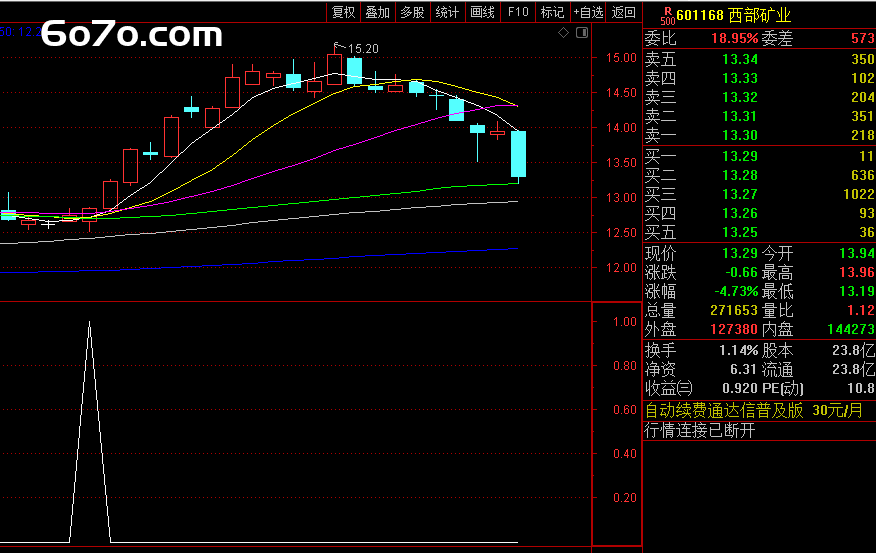Click the diamond marker icon above chart

(x=563, y=33)
